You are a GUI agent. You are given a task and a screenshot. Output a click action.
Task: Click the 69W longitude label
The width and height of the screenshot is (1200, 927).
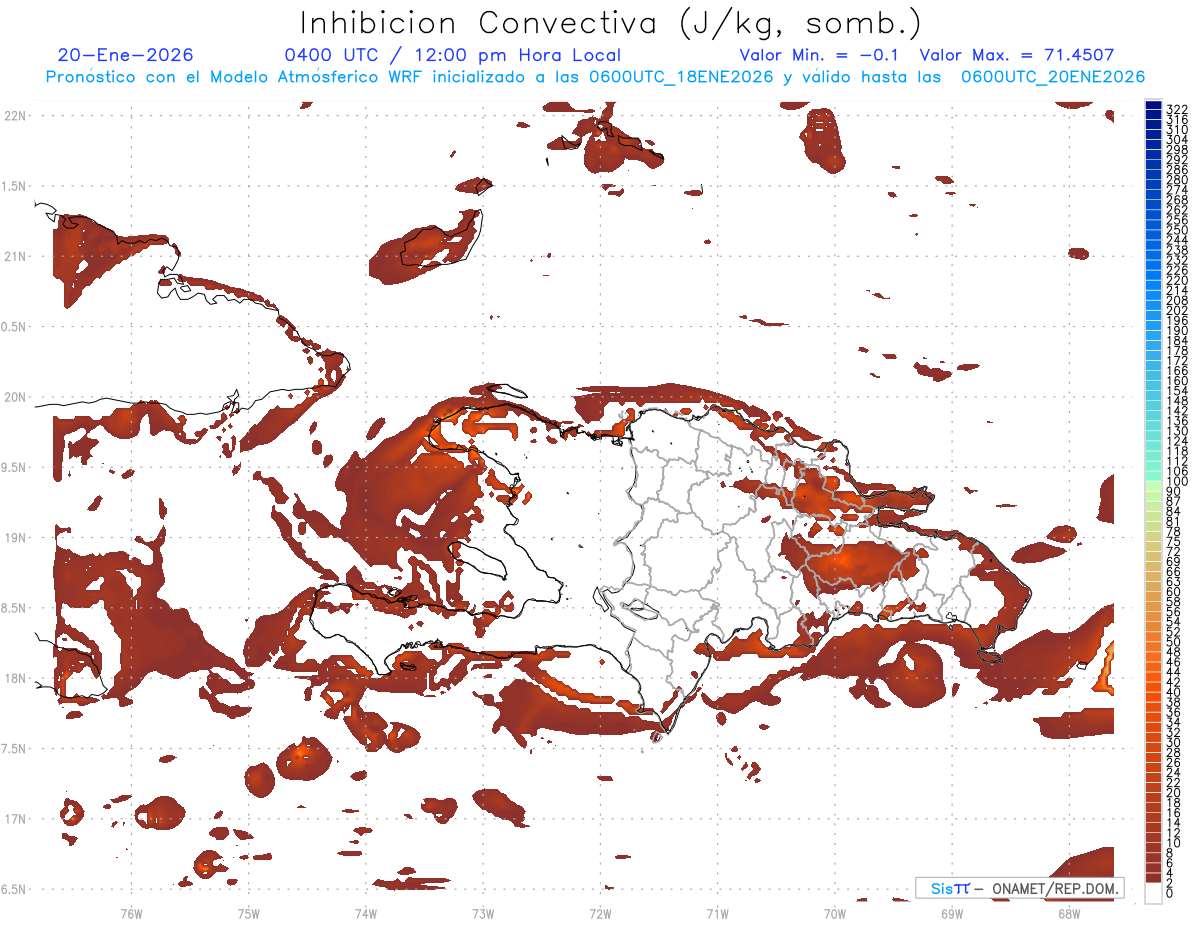pyautogui.click(x=952, y=913)
